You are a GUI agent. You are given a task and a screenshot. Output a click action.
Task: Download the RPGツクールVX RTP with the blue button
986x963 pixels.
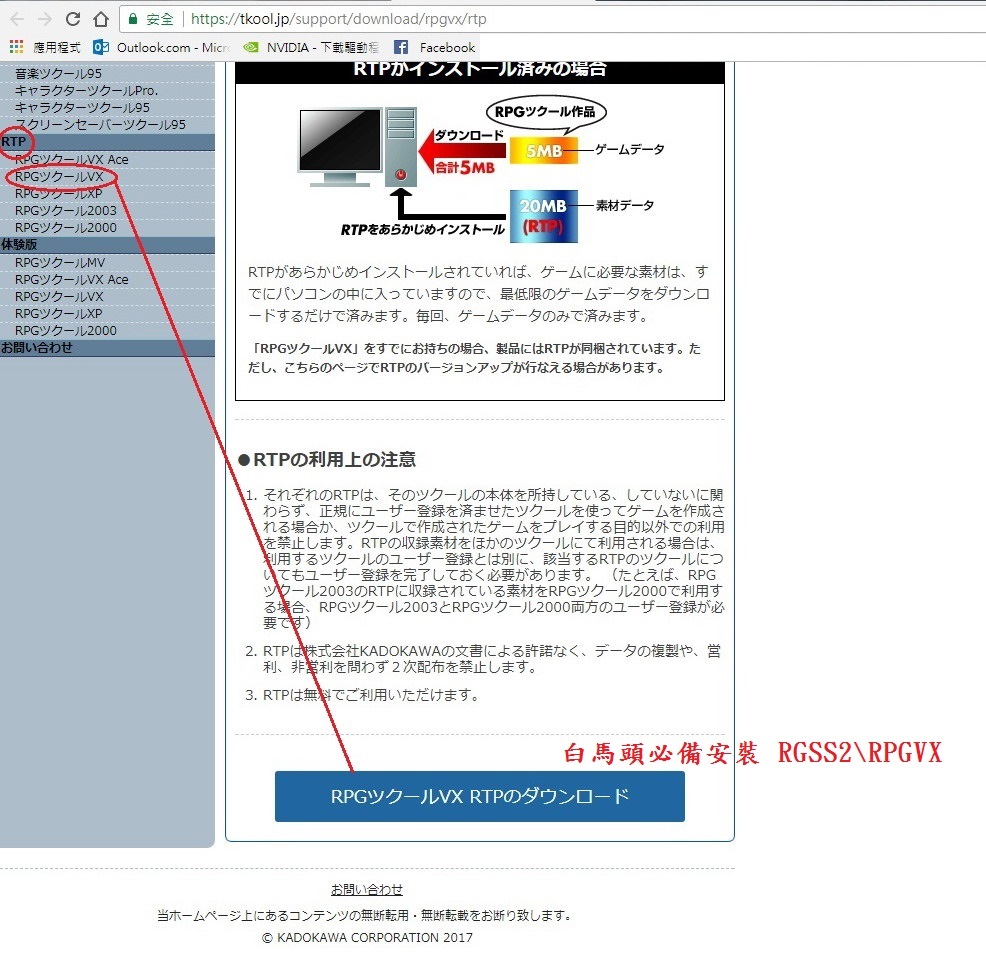[480, 796]
